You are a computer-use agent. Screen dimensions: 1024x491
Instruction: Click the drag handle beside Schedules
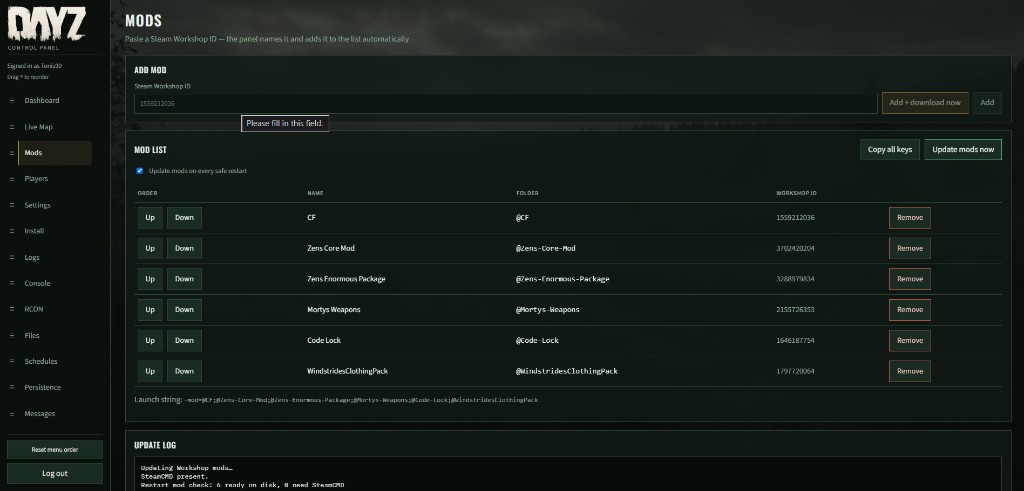(12, 361)
